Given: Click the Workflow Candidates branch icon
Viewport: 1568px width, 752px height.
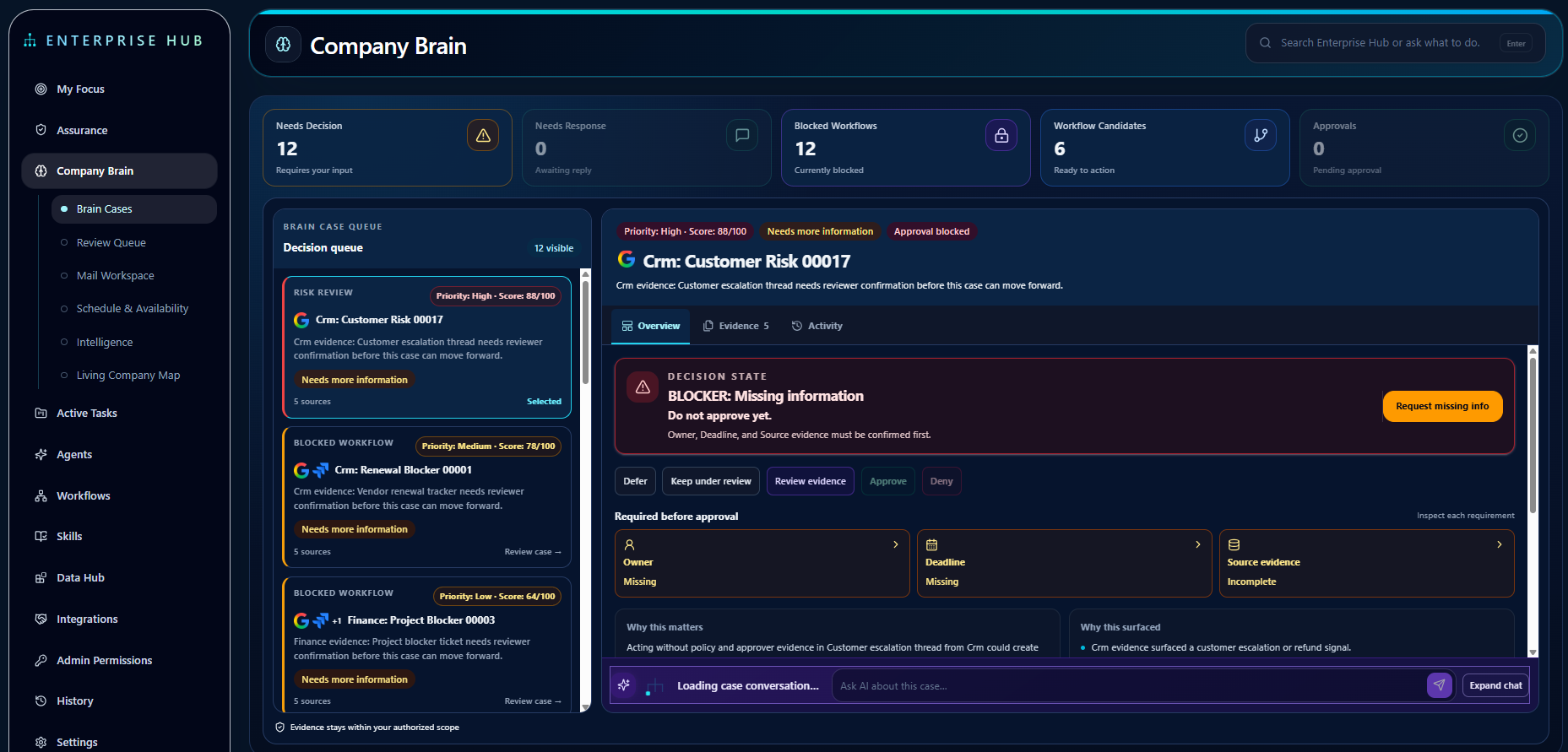Looking at the screenshot, I should pos(1261,135).
